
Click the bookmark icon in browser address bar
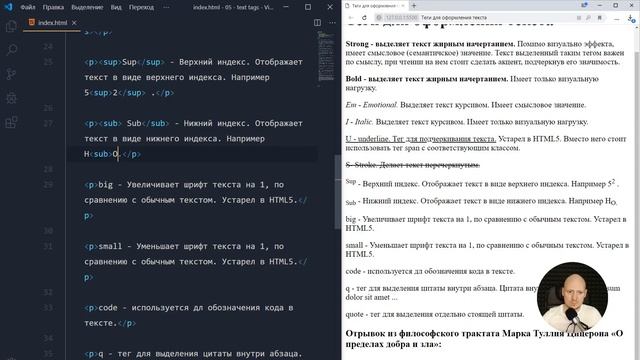[600, 18]
